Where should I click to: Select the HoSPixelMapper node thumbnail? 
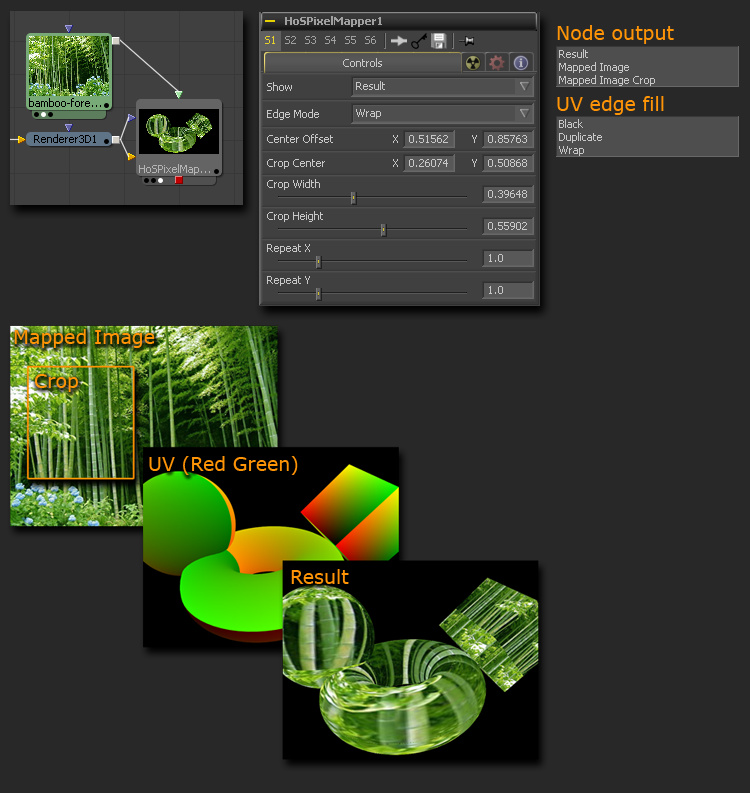coord(179,131)
